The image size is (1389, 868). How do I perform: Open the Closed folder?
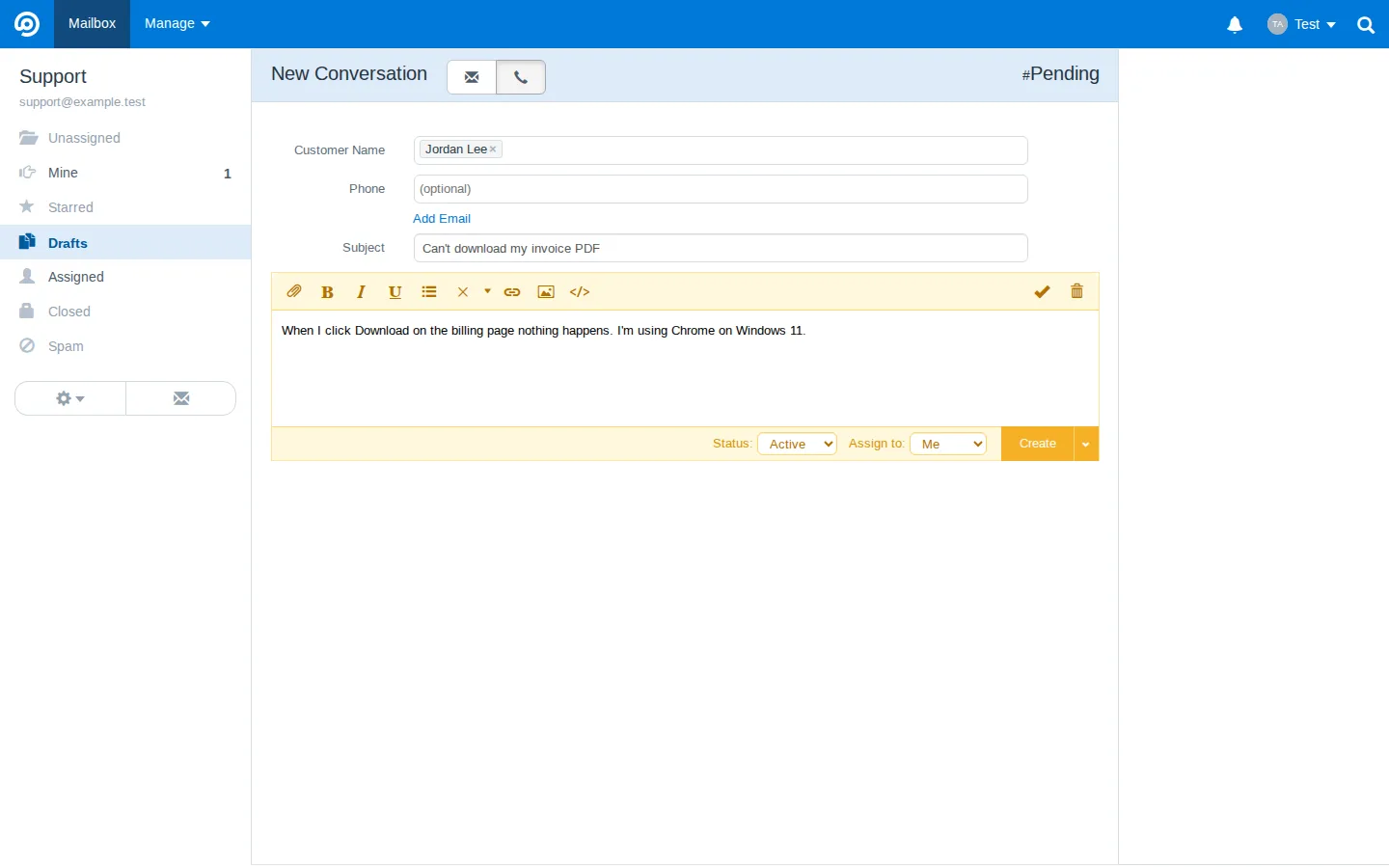coord(125,312)
